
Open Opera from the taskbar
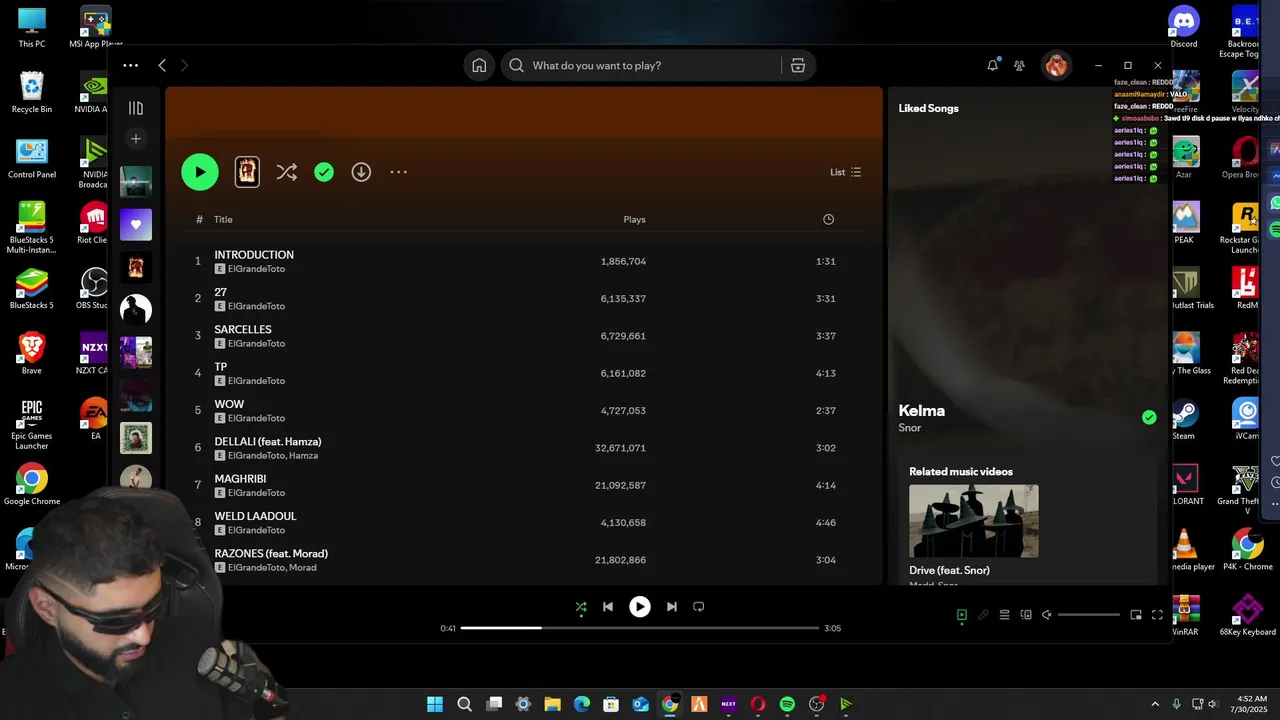click(758, 704)
